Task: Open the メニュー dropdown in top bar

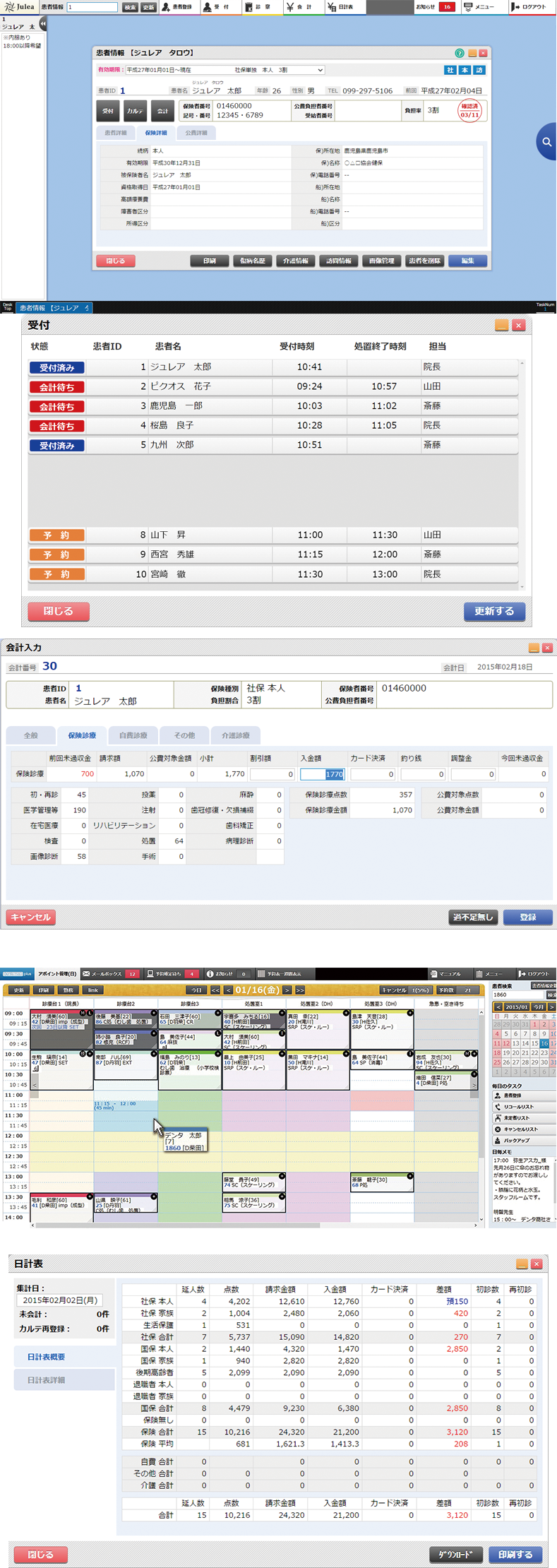Action: pos(479,7)
